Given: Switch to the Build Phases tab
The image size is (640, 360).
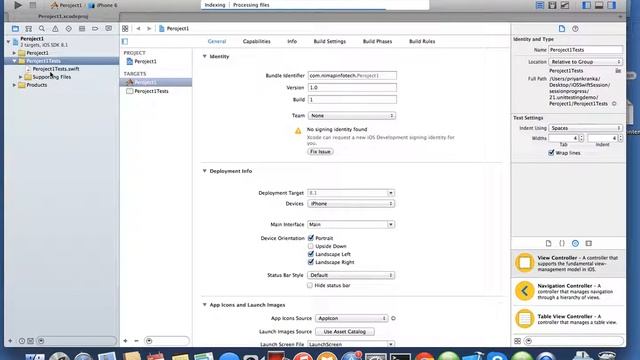Looking at the screenshot, I should [x=377, y=41].
